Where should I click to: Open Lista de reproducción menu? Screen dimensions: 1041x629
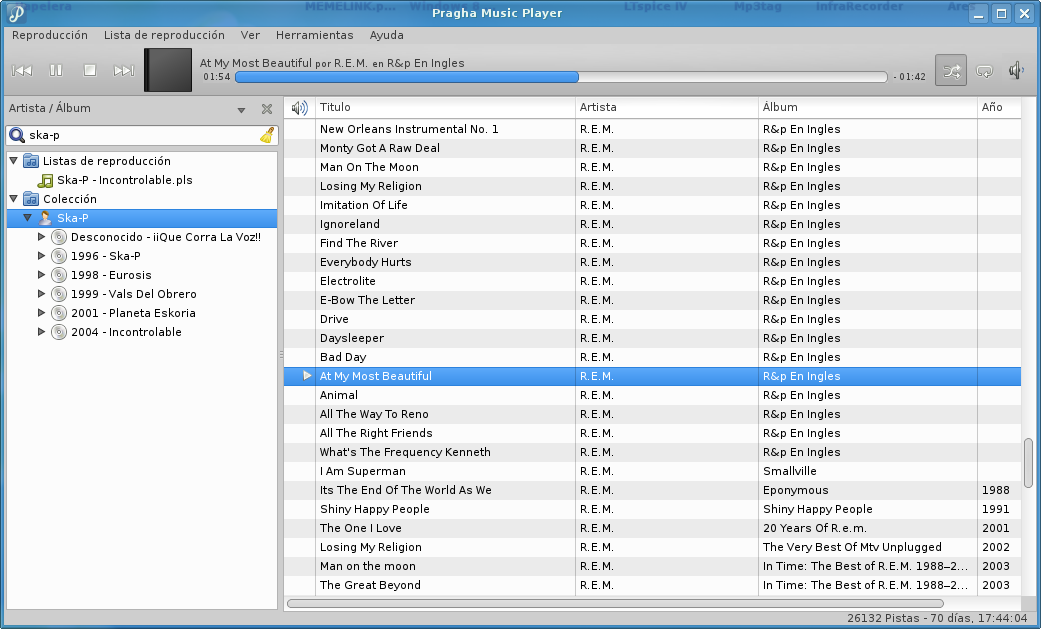tap(164, 35)
